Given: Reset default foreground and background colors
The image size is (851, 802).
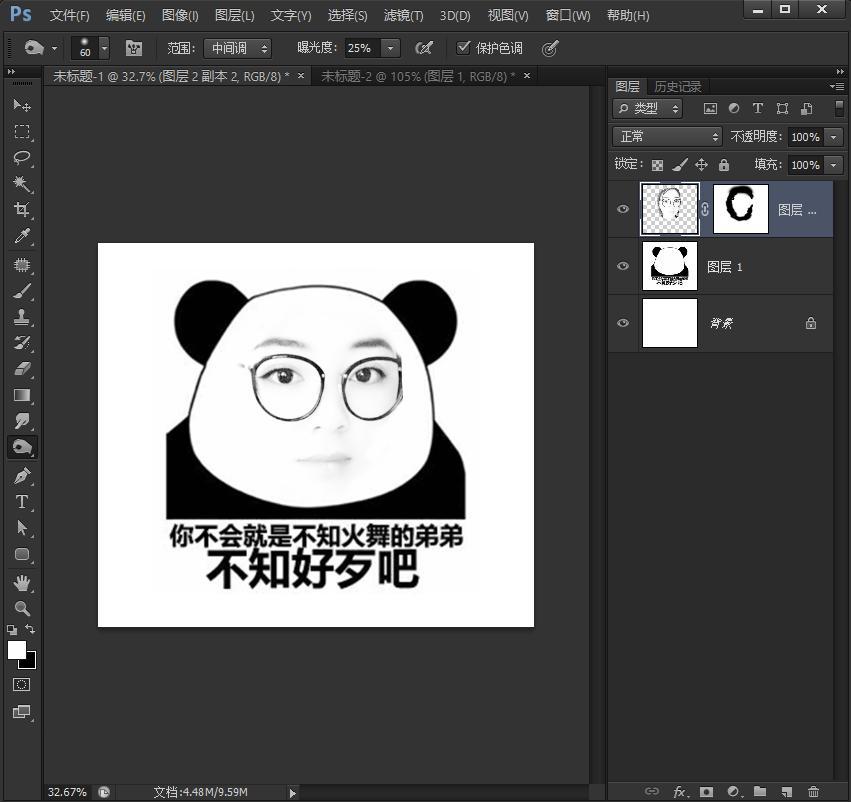Looking at the screenshot, I should tap(12, 630).
